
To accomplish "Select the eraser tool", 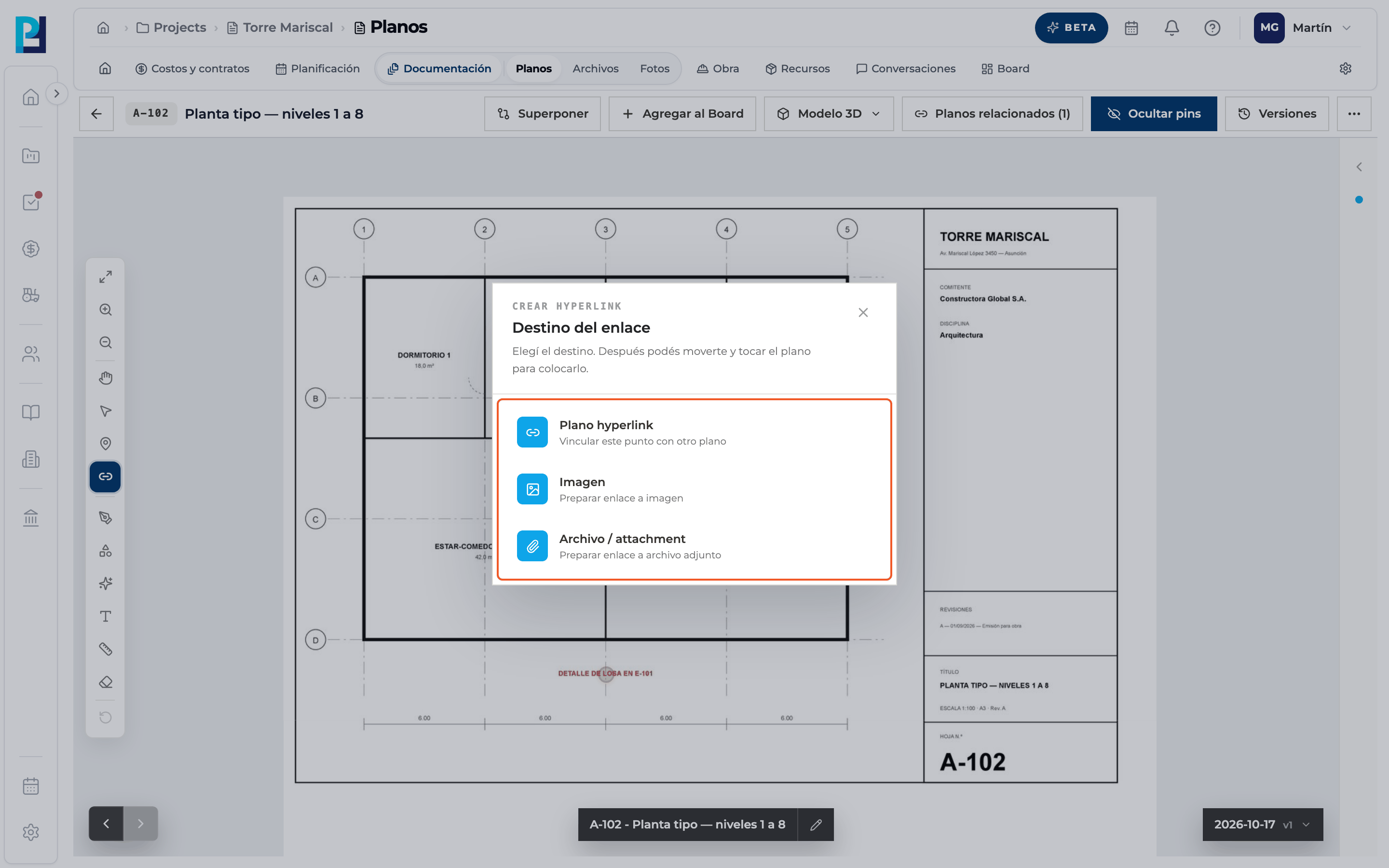I will pos(105,682).
